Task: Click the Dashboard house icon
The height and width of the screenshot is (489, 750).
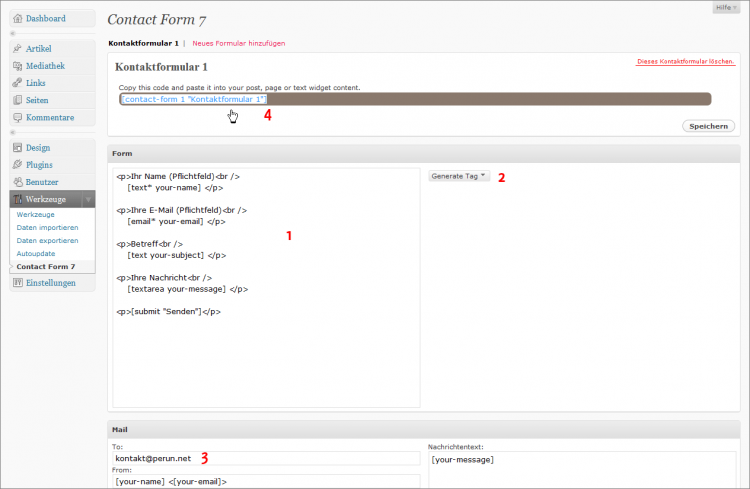Action: click(x=18, y=18)
